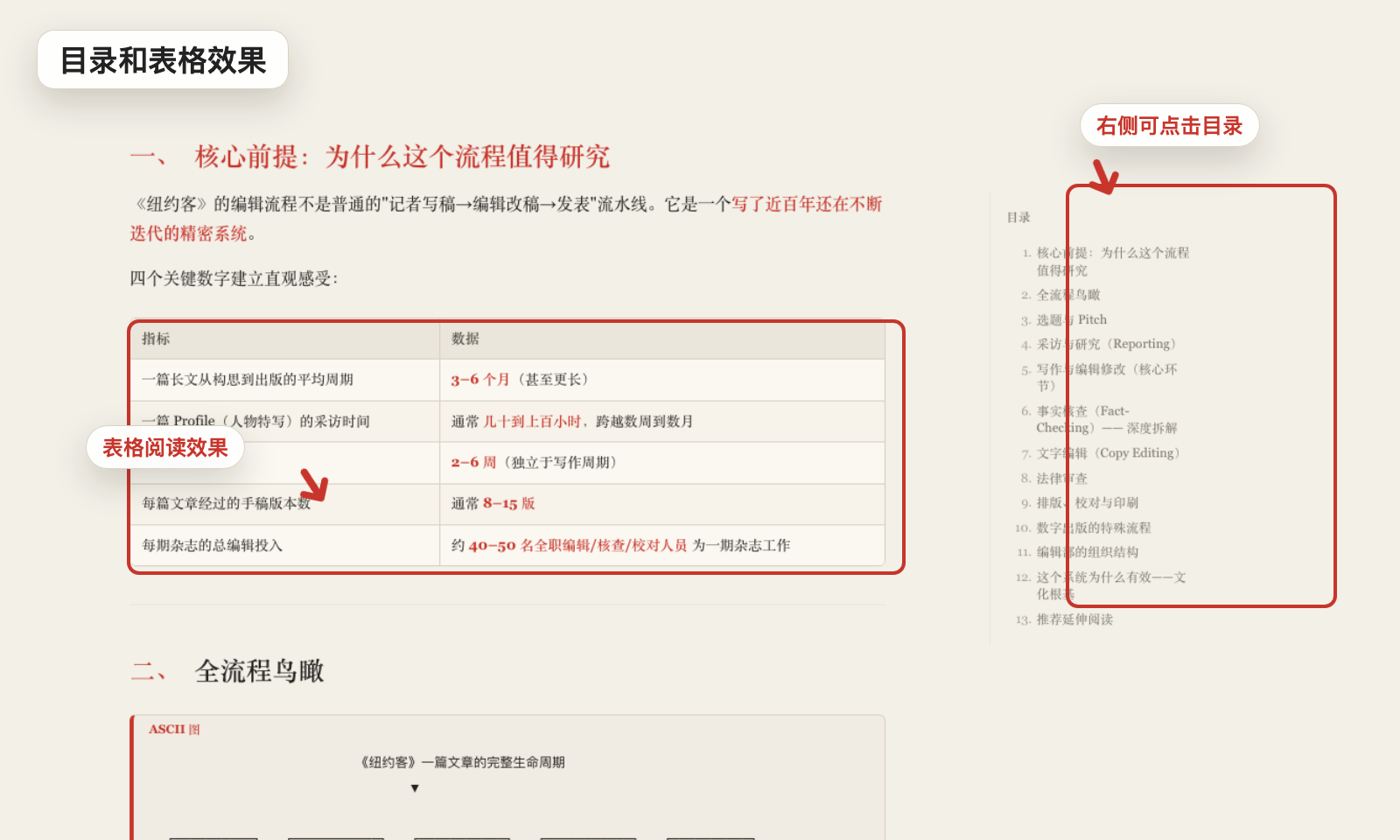Jump to 文字编辑(Copy Editing) section
This screenshot has width=1400, height=840.
1110,453
